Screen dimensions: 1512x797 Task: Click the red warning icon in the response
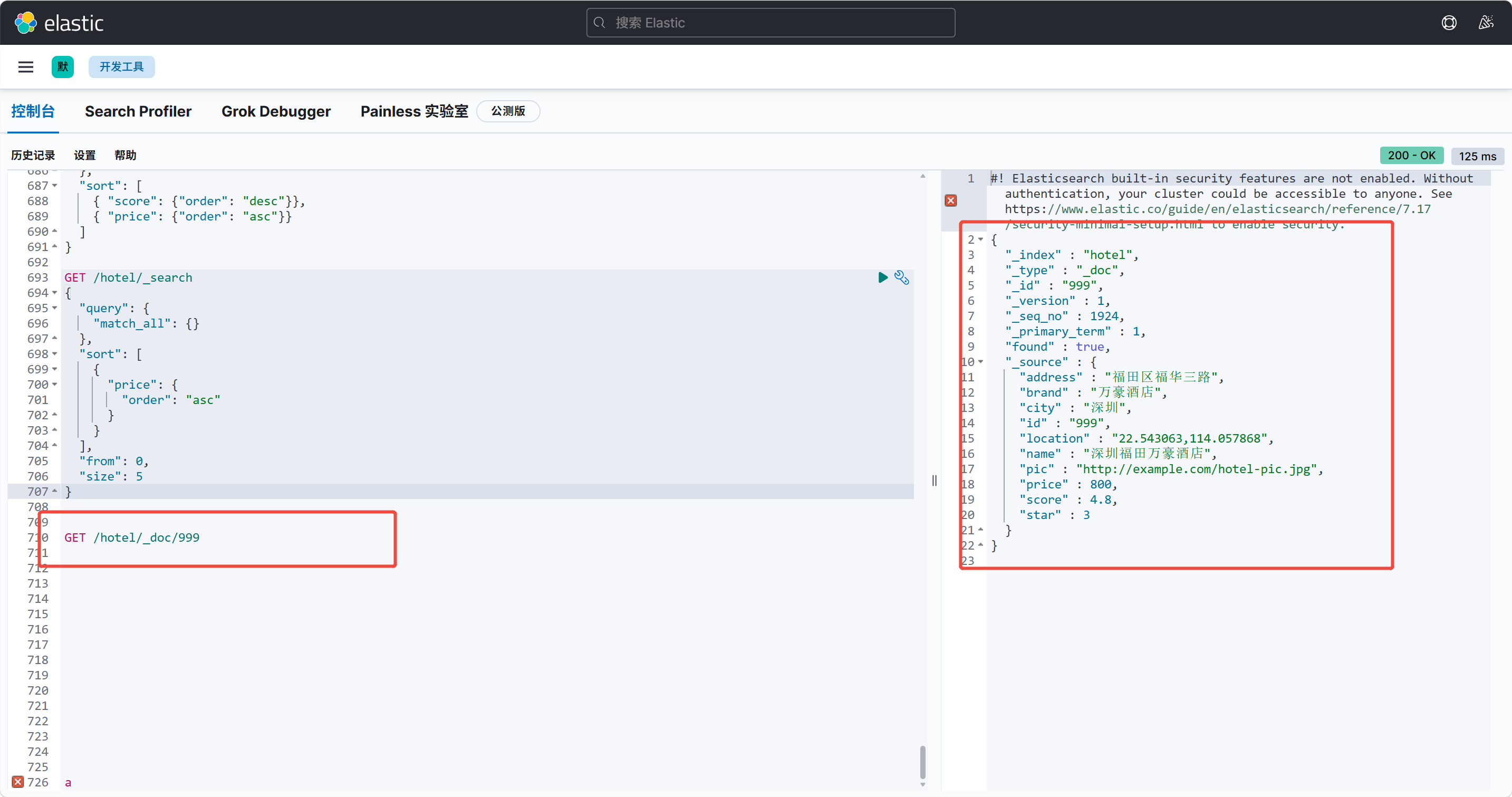click(951, 201)
